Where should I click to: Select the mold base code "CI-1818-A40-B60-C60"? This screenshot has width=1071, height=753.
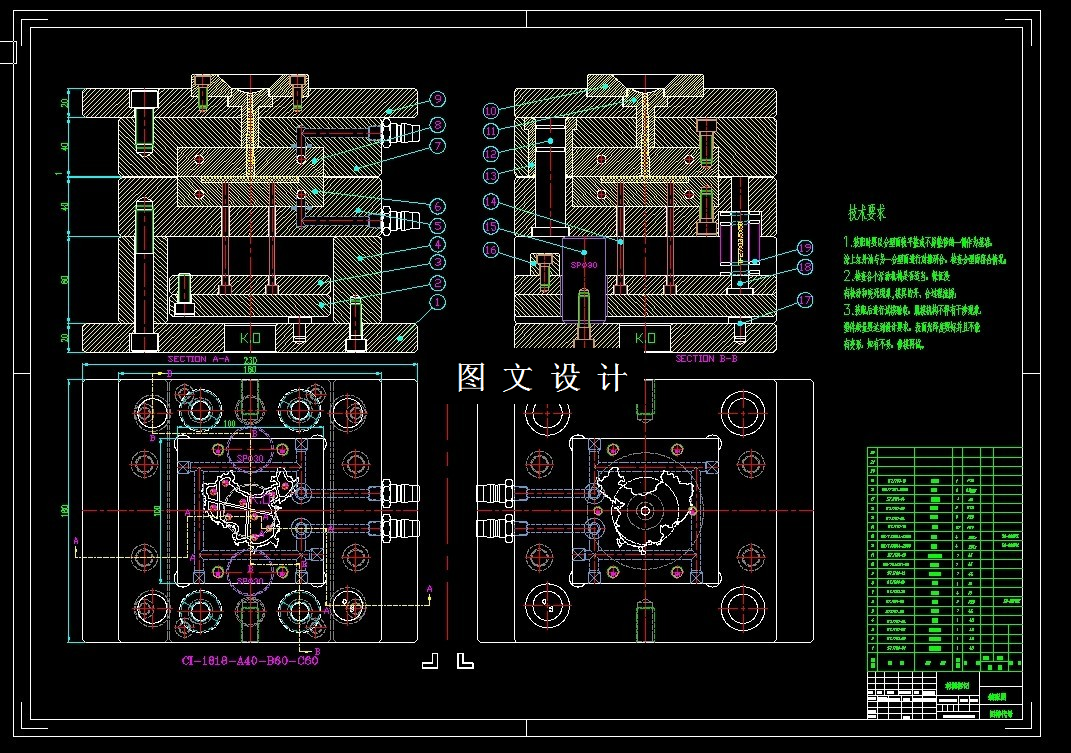click(x=250, y=661)
